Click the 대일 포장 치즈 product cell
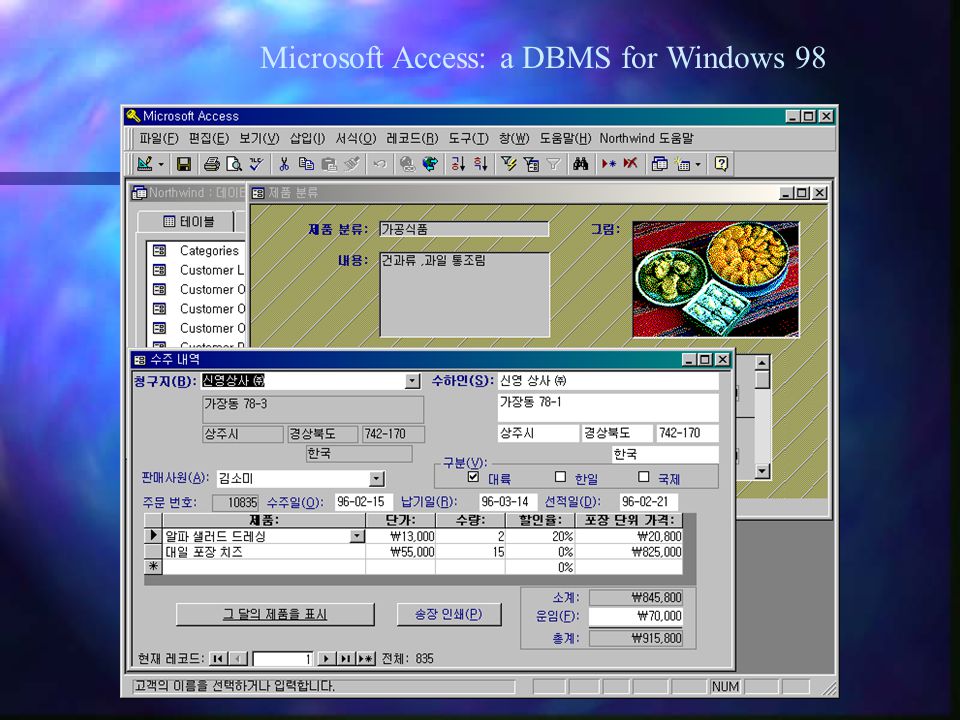Image resolution: width=960 pixels, height=720 pixels. [264, 552]
